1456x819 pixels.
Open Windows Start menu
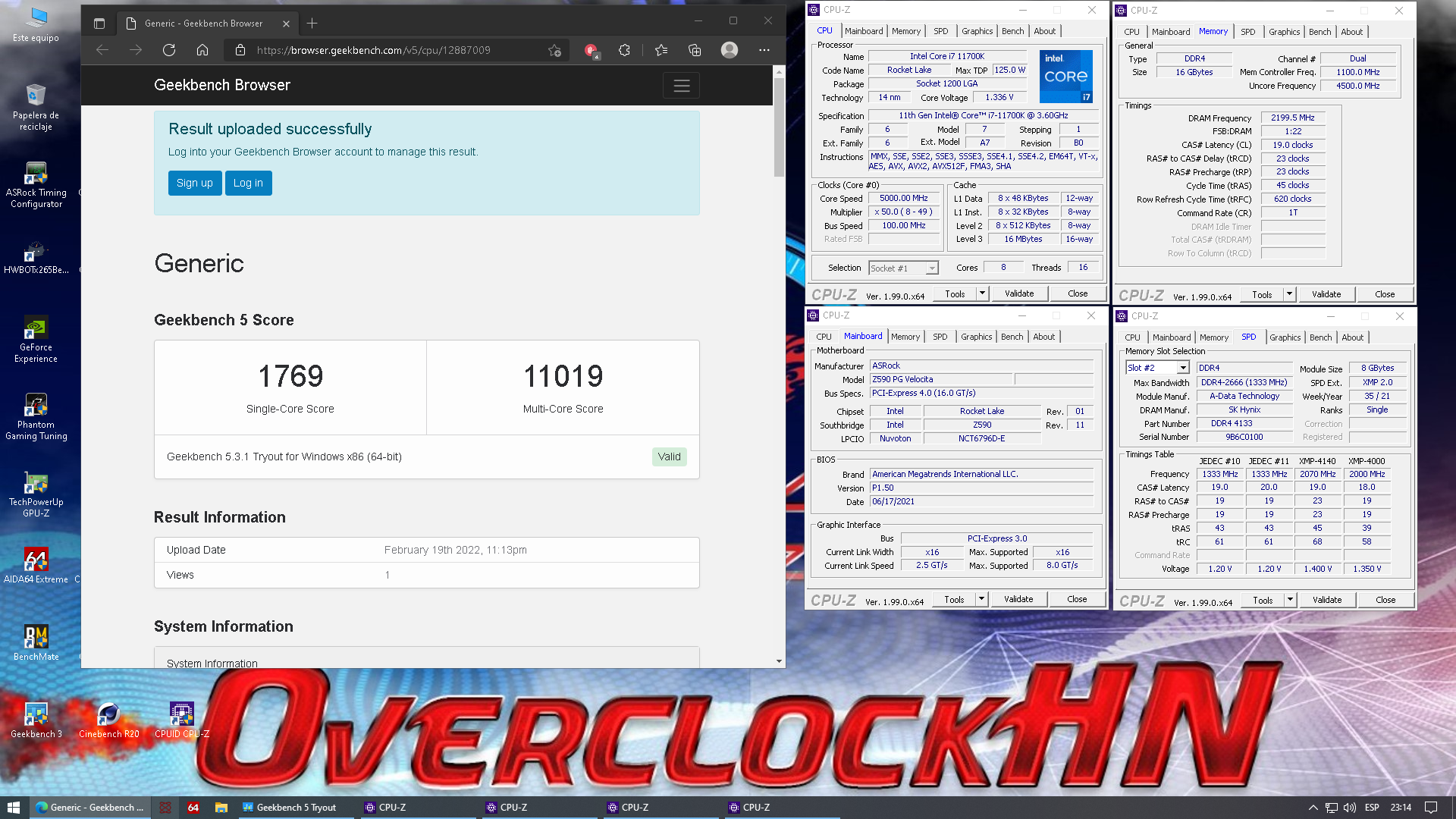pos(14,808)
